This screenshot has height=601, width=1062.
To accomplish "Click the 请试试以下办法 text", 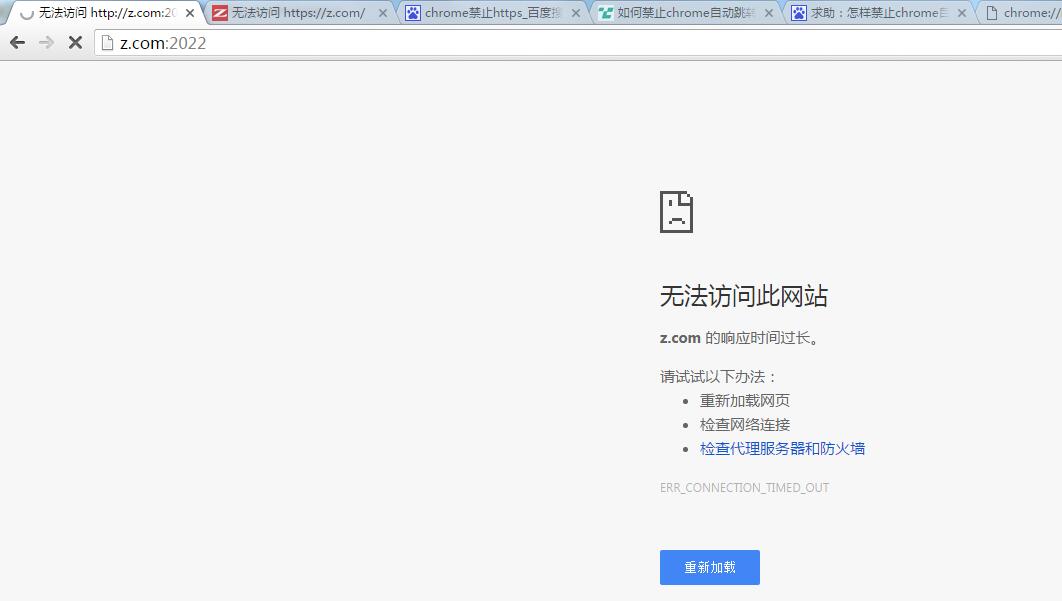I will (x=718, y=377).
